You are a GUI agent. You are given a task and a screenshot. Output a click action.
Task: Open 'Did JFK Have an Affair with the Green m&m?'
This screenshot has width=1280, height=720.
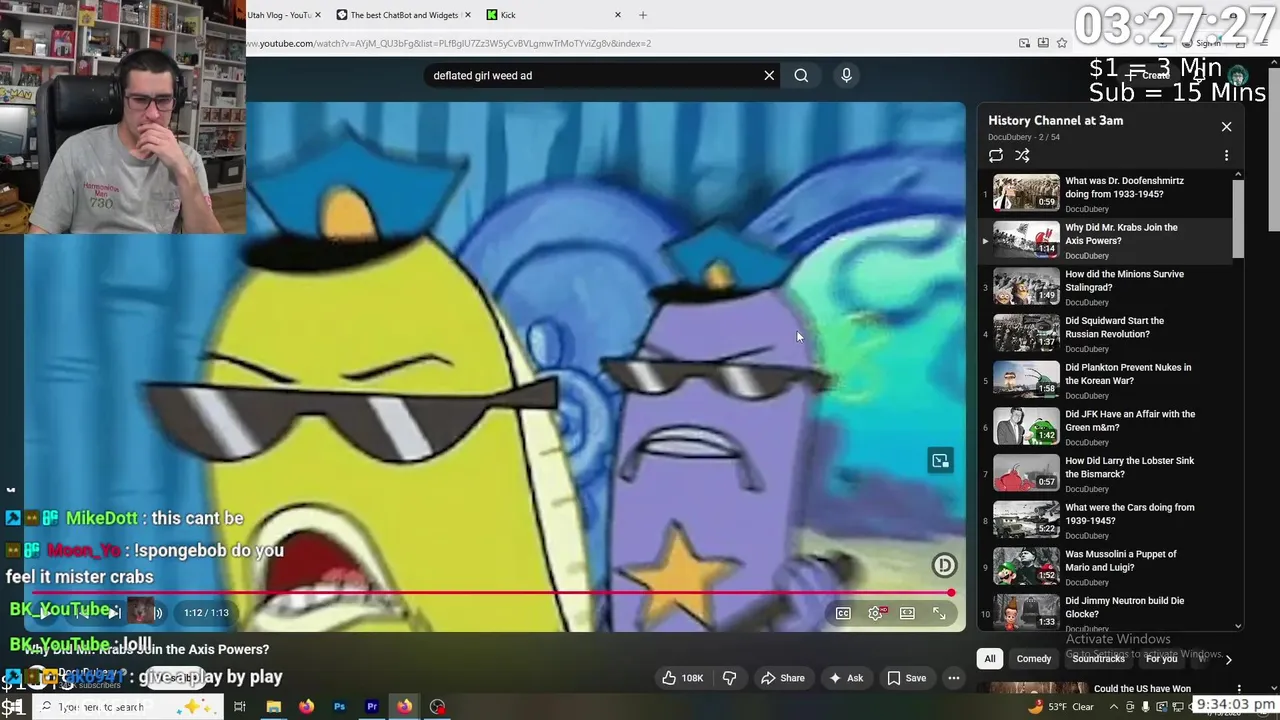pyautogui.click(x=1106, y=427)
